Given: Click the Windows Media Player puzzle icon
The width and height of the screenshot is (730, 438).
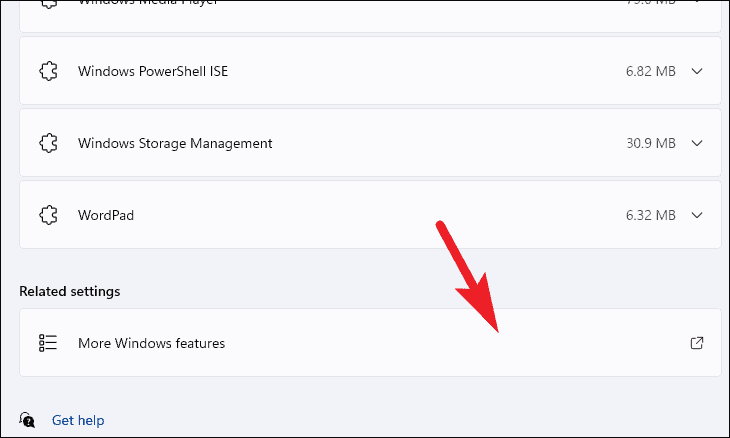Looking at the screenshot, I should click(48, 2).
